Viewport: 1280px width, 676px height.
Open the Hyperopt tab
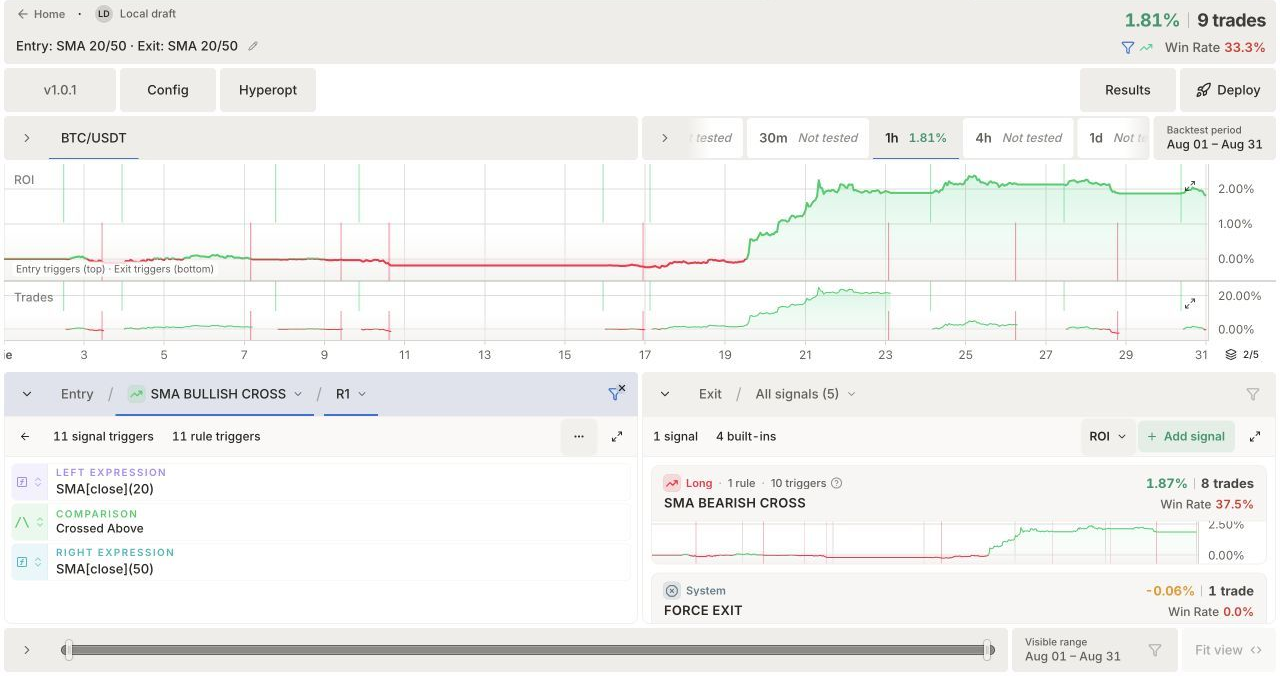click(268, 90)
